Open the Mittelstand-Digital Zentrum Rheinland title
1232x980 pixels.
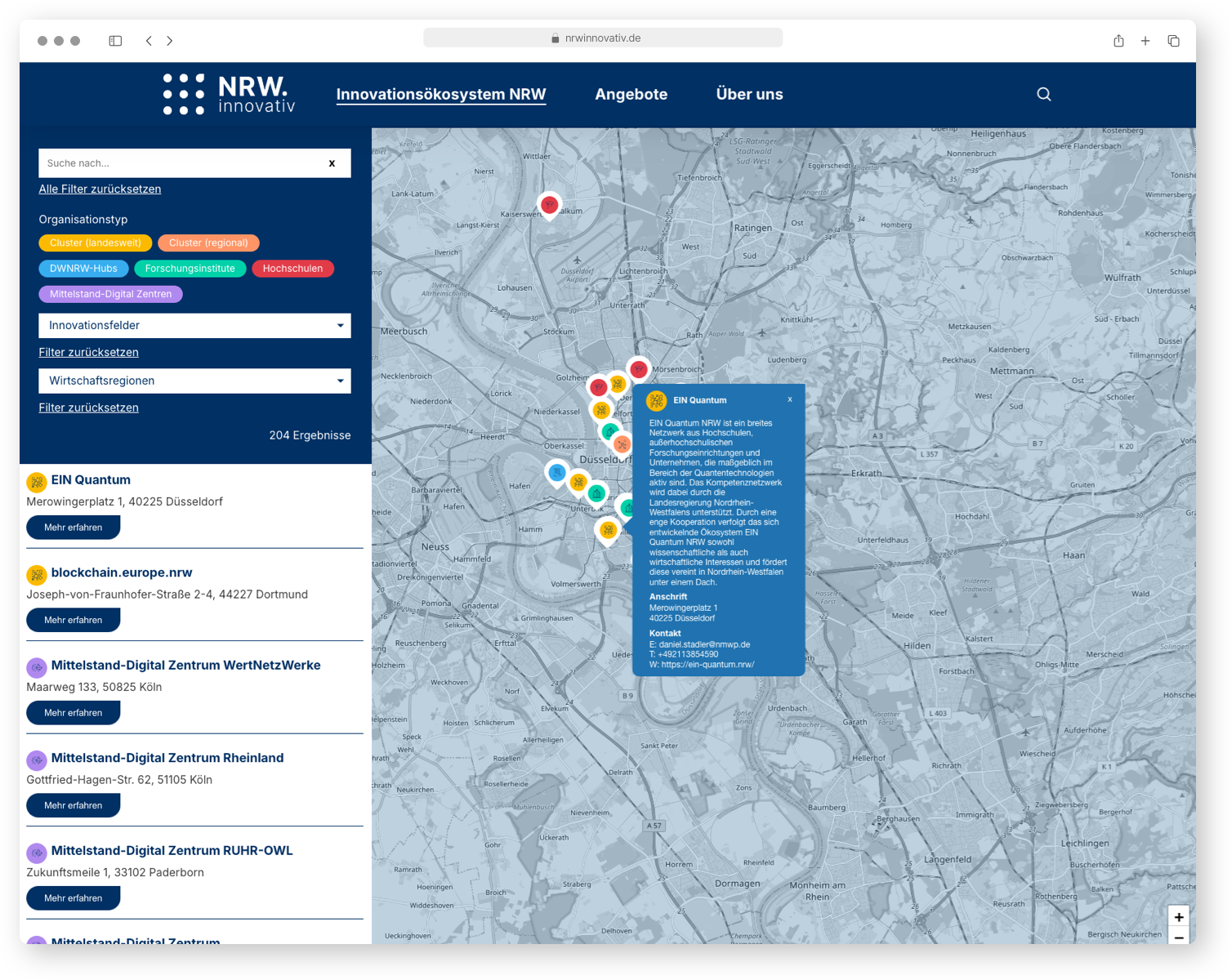[167, 759]
